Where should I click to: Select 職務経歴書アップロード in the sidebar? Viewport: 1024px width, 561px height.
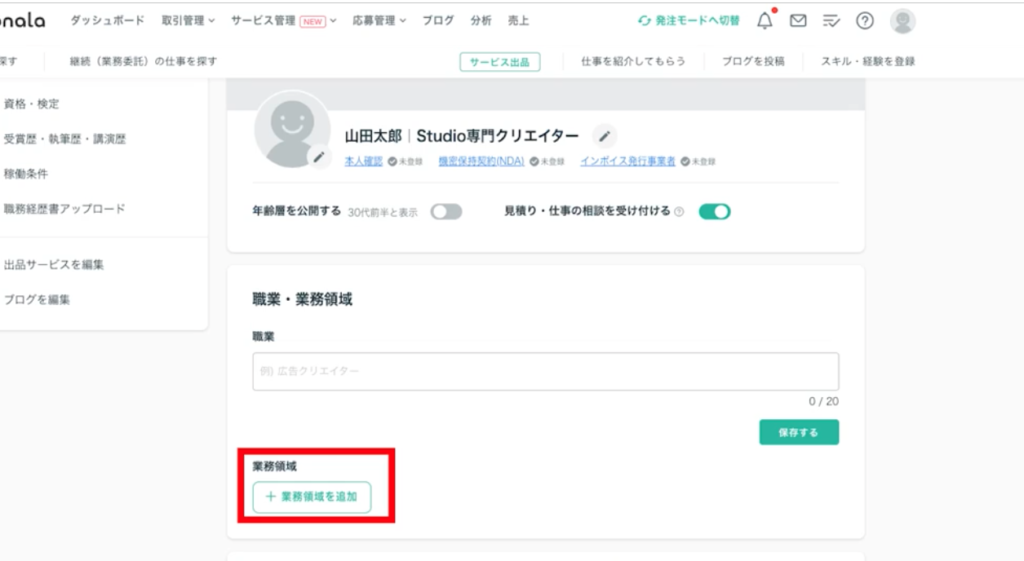64,209
